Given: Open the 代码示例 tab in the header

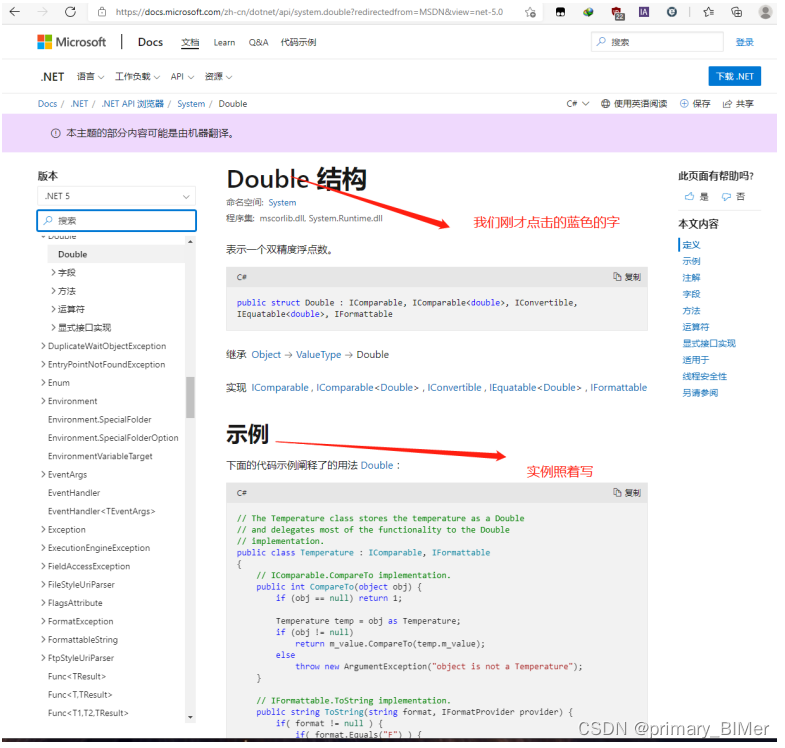Looking at the screenshot, I should [298, 43].
